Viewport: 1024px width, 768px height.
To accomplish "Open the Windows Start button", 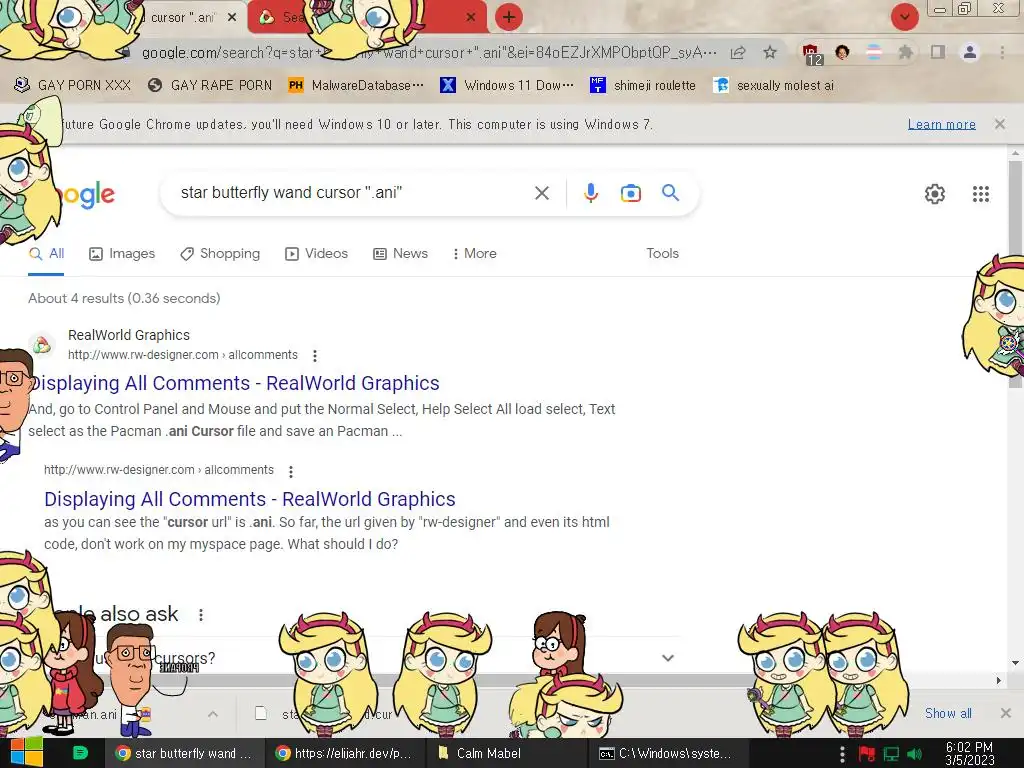I will pyautogui.click(x=27, y=753).
